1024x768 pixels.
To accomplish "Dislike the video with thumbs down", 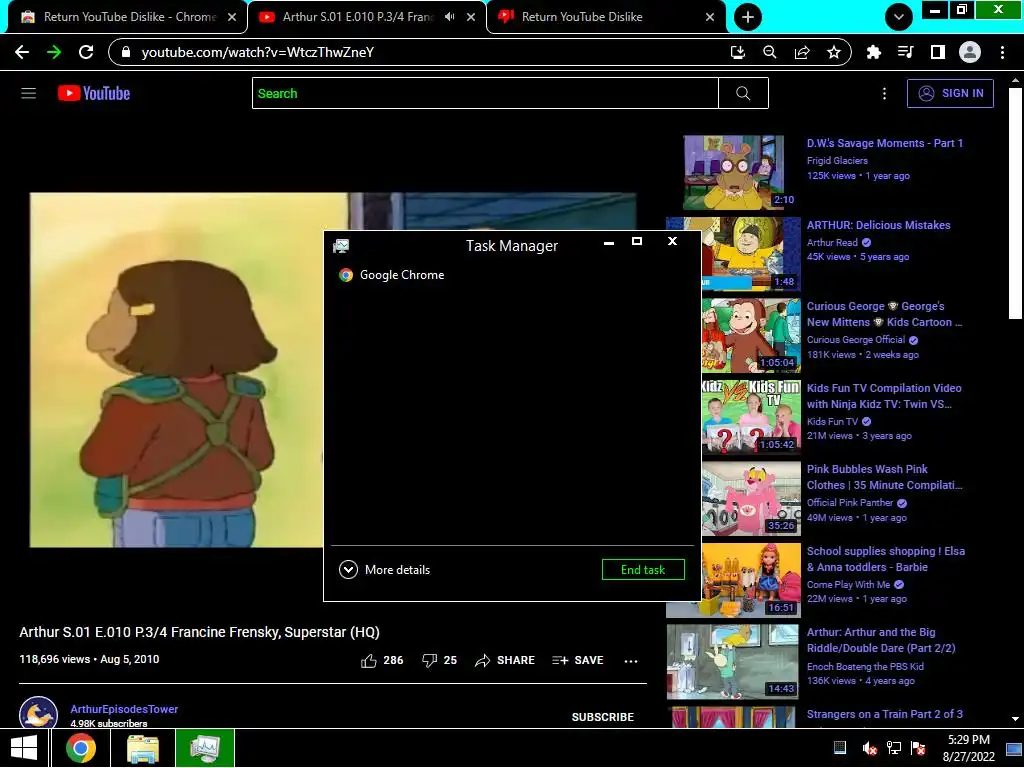I will [x=429, y=660].
